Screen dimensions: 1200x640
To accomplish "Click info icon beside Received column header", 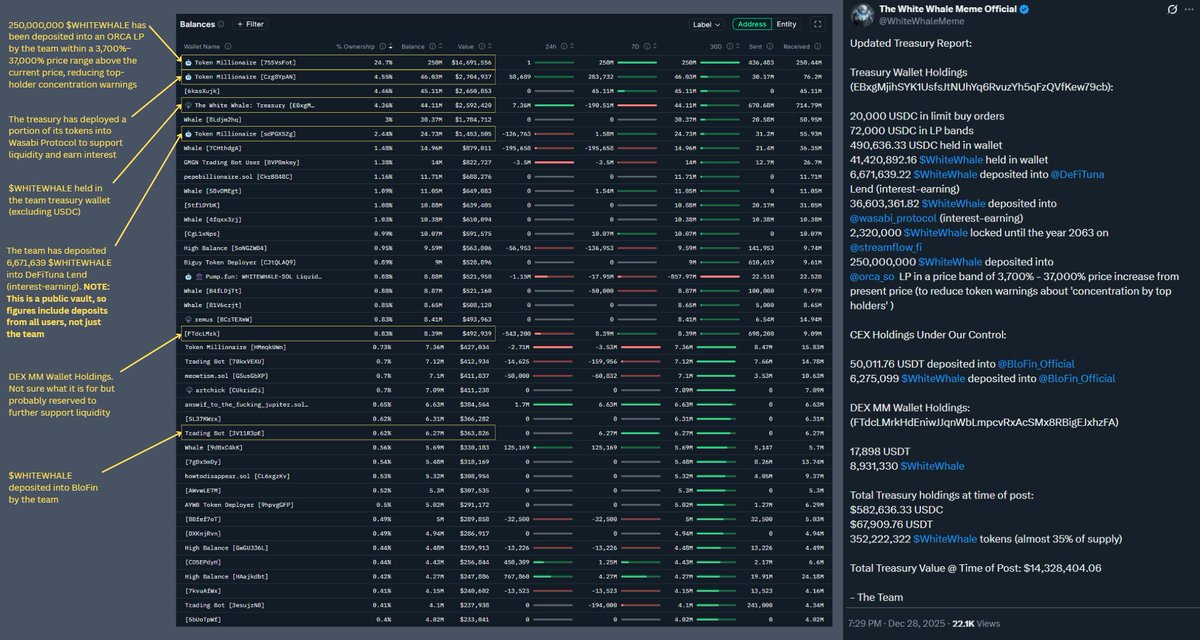I will [x=820, y=46].
